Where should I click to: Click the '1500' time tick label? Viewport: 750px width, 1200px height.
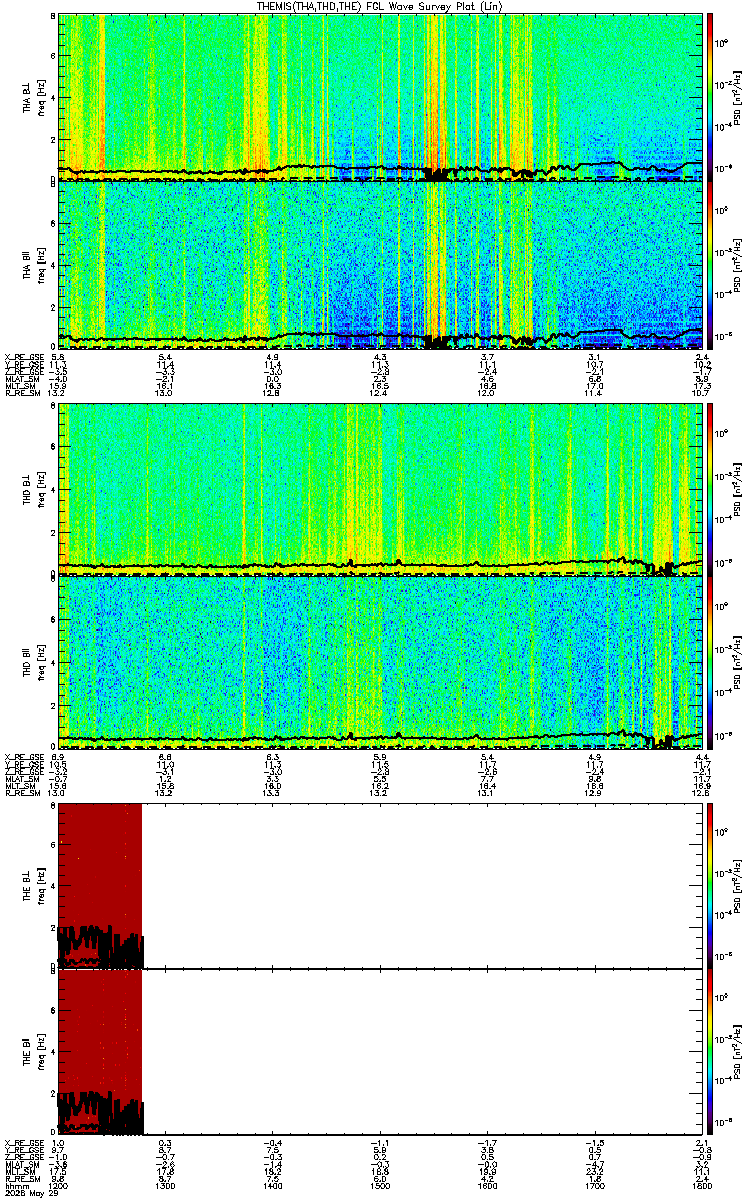click(381, 1184)
